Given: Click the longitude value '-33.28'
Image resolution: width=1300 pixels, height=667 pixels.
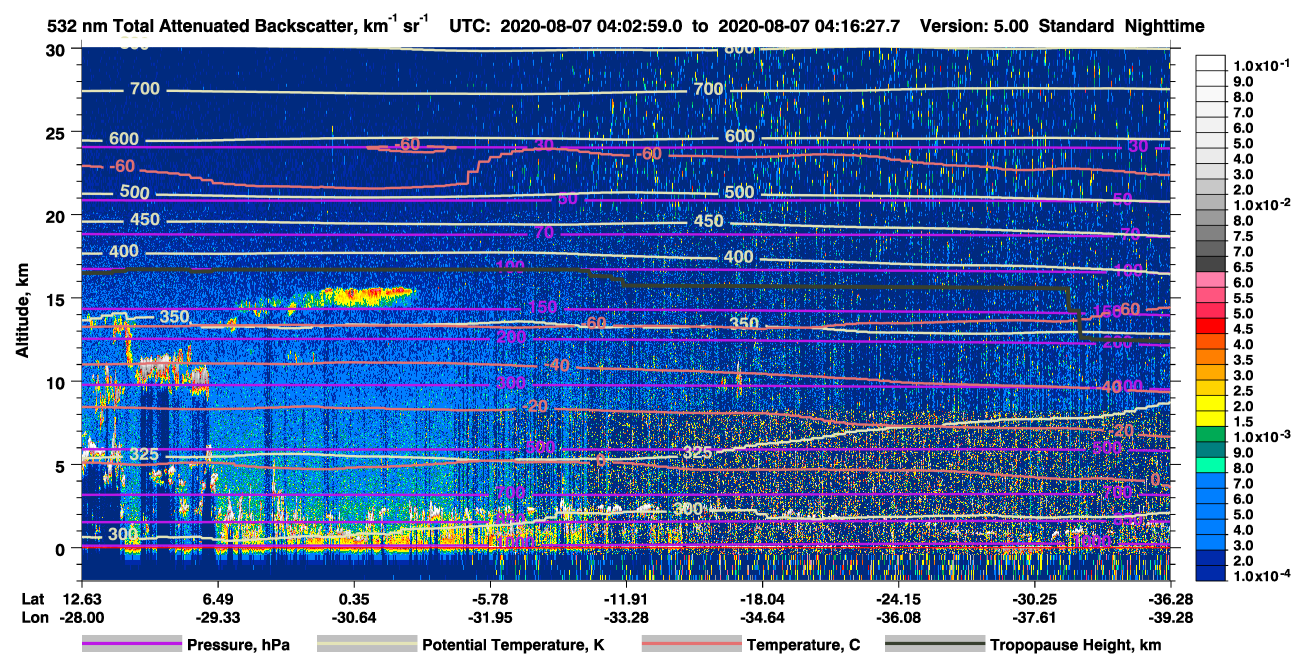Looking at the screenshot, I should tap(626, 617).
